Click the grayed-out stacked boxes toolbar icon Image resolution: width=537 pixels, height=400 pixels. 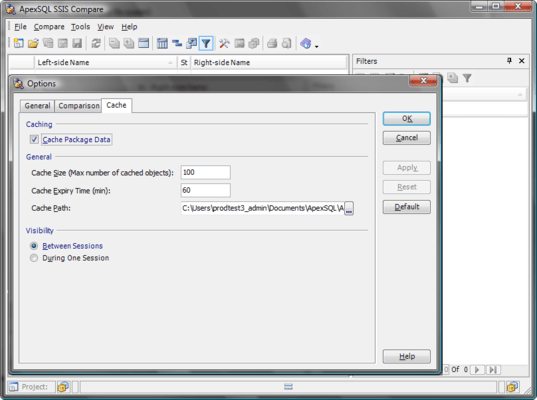[254, 43]
